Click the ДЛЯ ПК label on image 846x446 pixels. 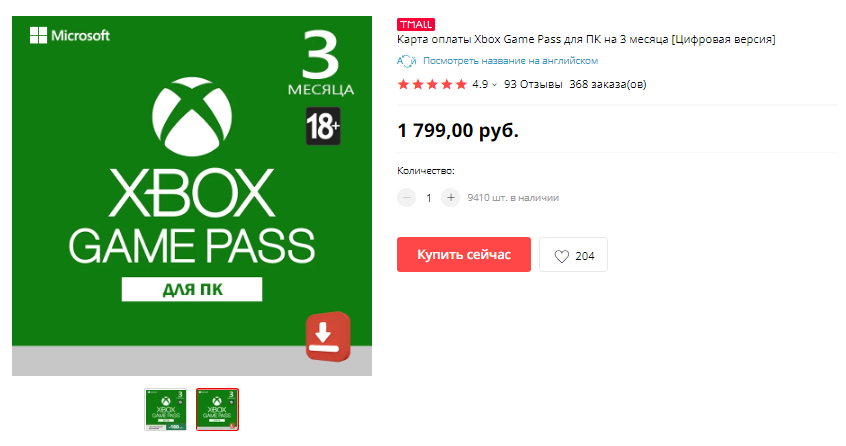[192, 290]
